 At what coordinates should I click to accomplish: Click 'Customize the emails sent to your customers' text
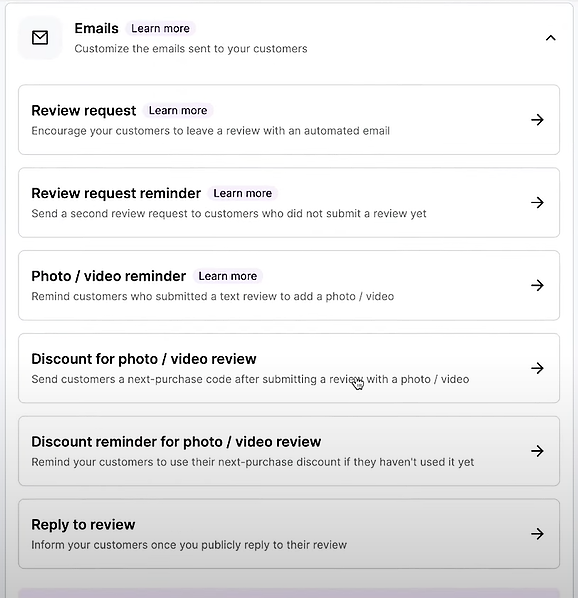(191, 49)
